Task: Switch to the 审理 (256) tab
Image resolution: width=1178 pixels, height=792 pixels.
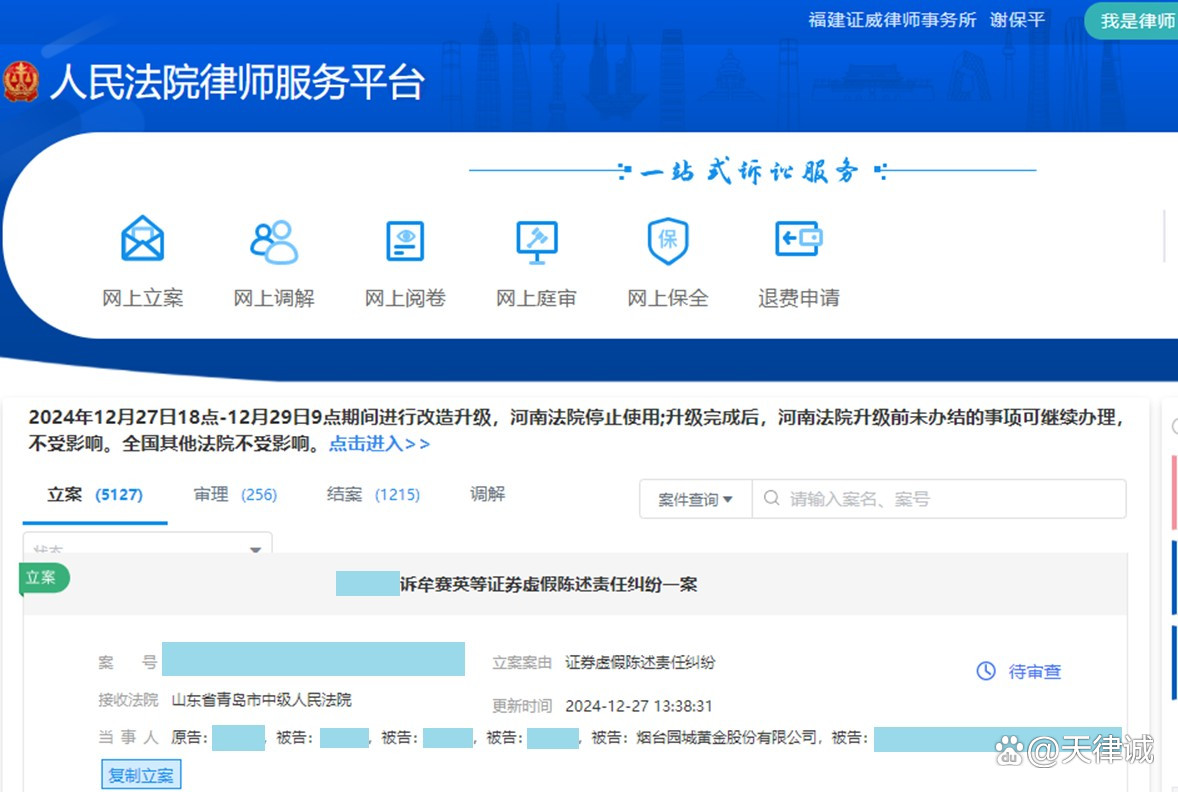Action: [x=235, y=495]
